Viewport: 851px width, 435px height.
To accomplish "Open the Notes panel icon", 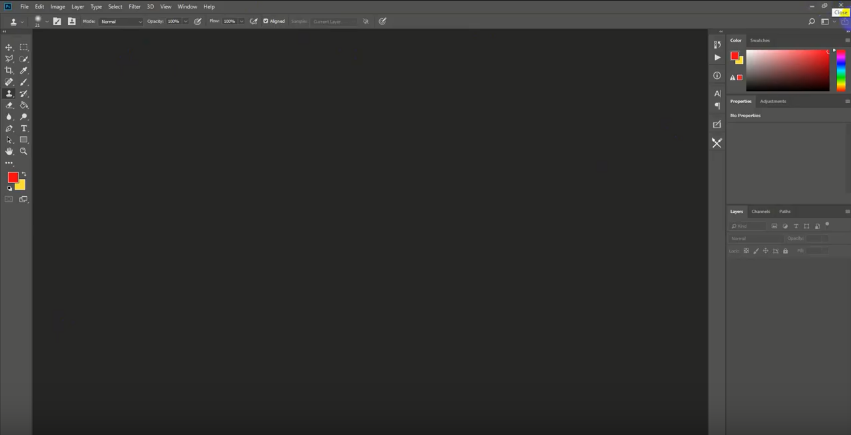I will pos(717,124).
